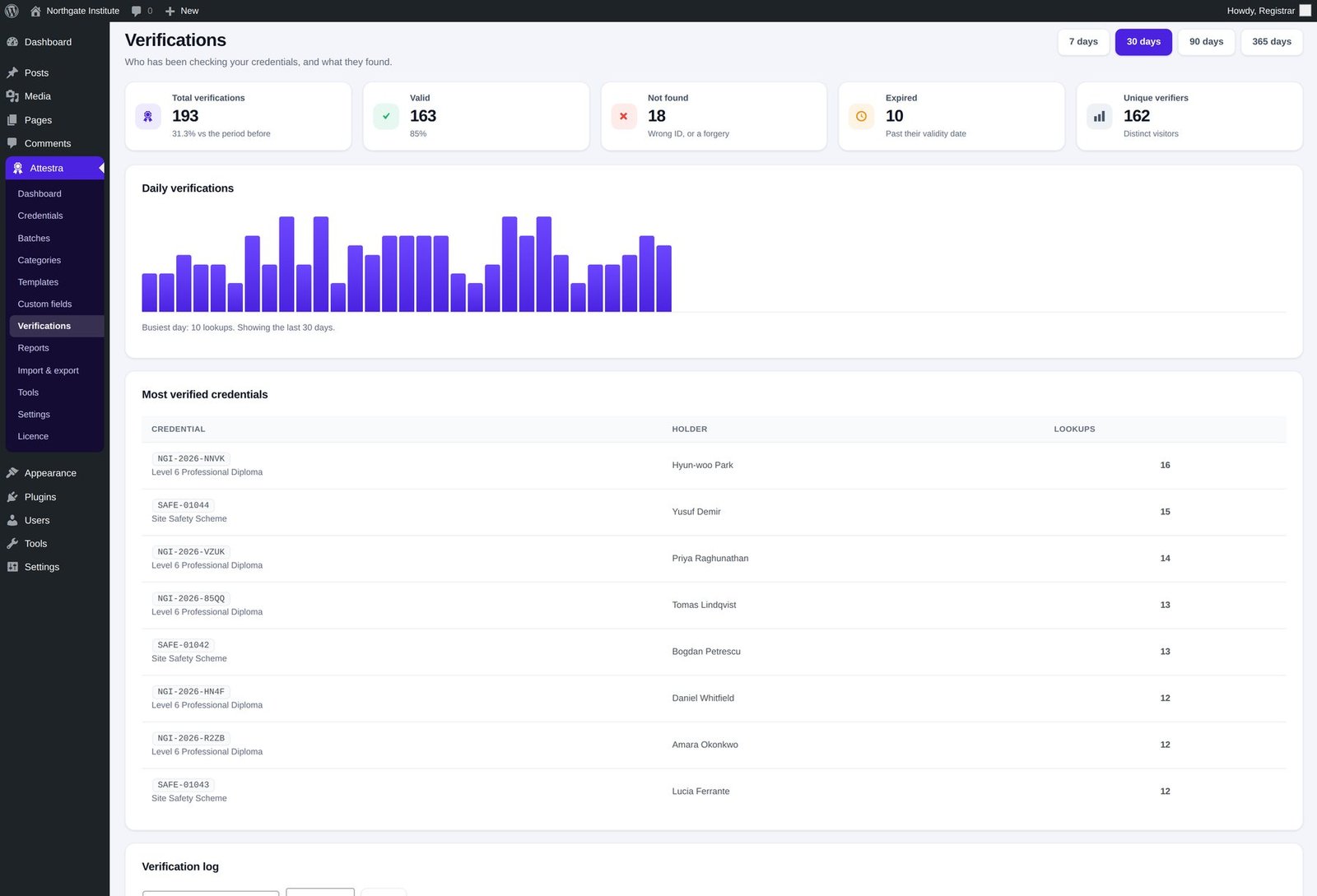This screenshot has width=1317, height=896.
Task: Click the Northgate Institute site link
Action: pyautogui.click(x=75, y=11)
